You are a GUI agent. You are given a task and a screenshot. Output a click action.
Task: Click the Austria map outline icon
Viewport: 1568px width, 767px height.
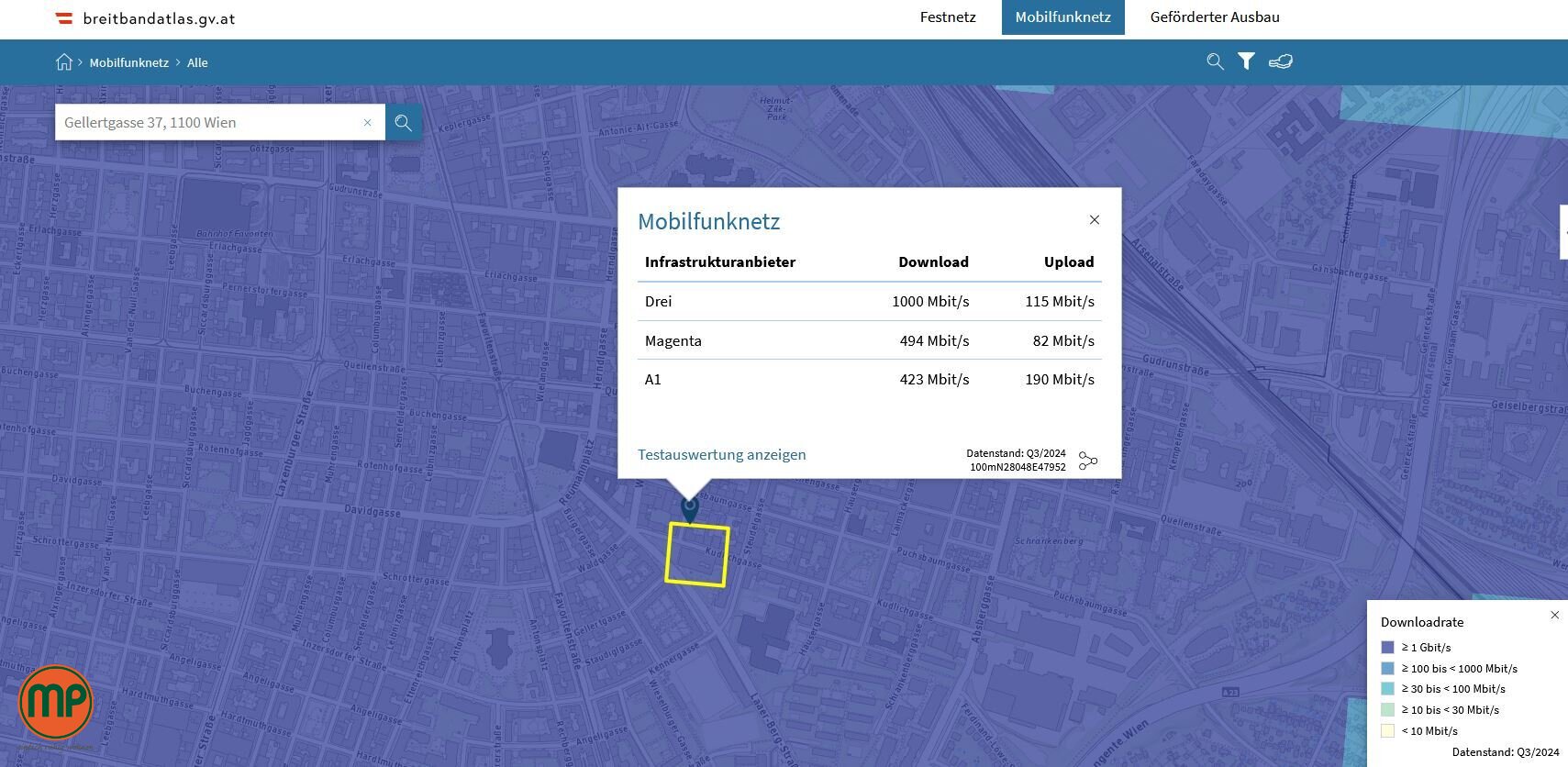(x=1280, y=61)
